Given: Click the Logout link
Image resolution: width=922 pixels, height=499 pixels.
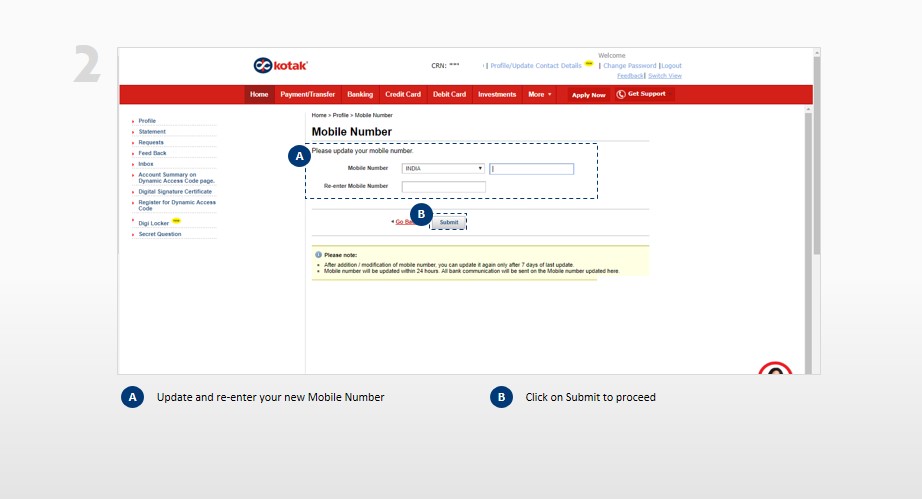Looking at the screenshot, I should (672, 66).
